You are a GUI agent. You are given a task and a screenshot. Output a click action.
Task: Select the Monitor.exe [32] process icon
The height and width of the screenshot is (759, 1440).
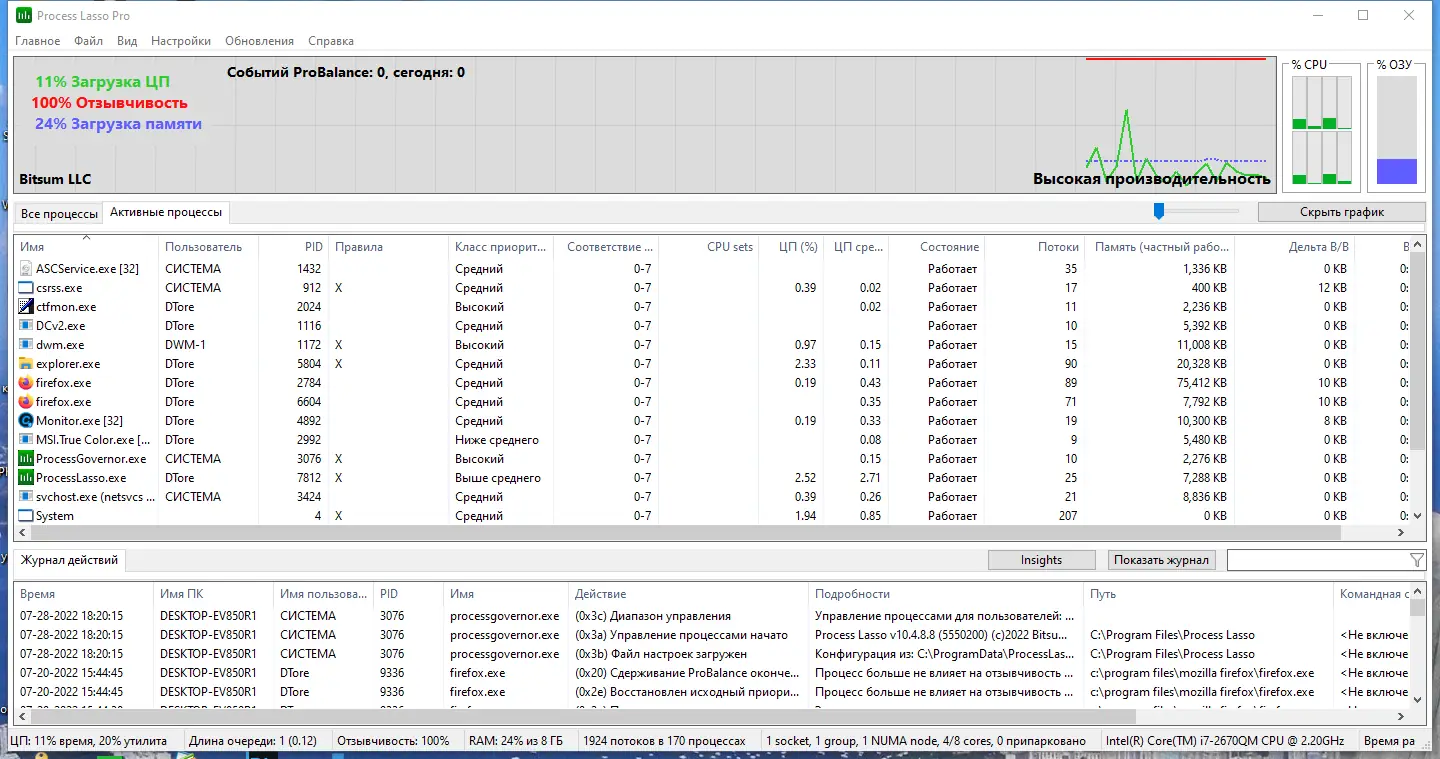point(26,421)
